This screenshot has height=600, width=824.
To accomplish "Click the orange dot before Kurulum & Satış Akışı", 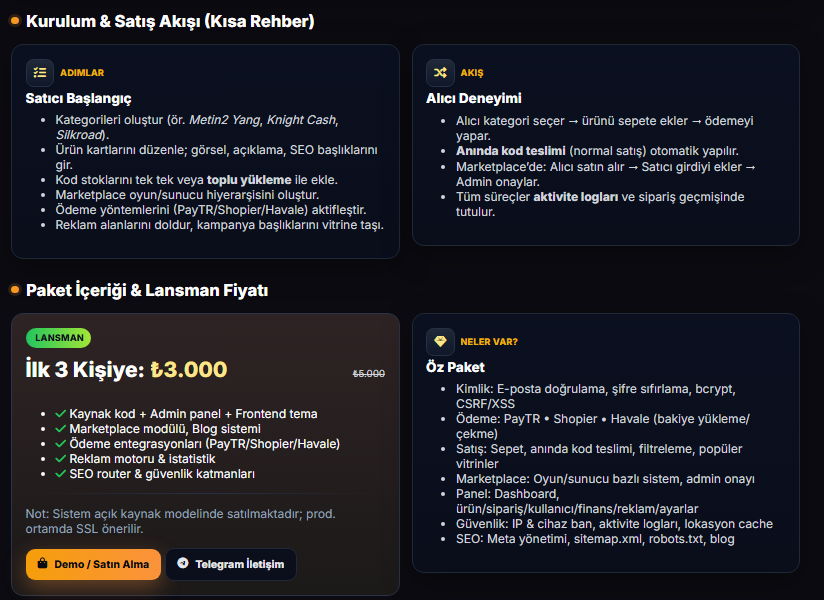I will point(14,21).
